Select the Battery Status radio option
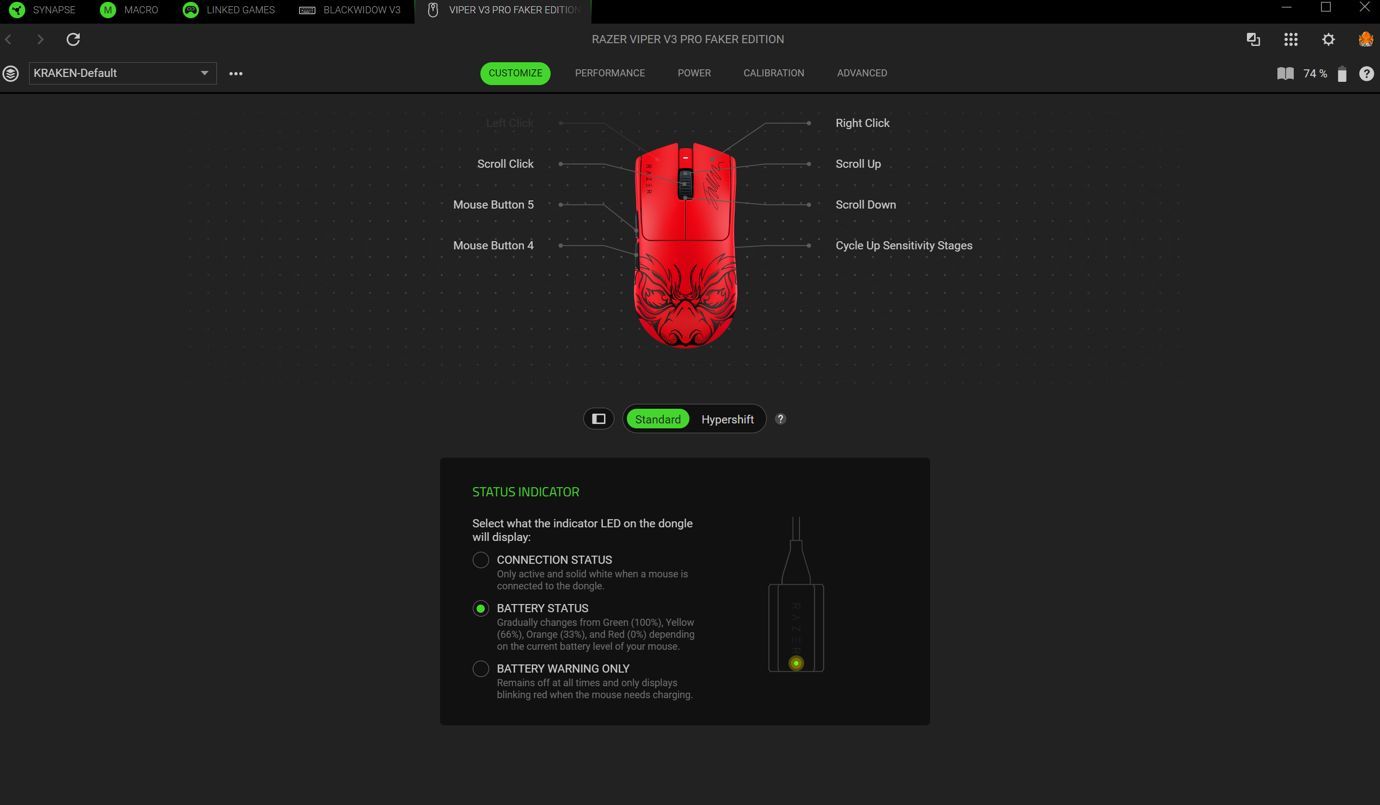The image size is (1380, 805). 481,608
